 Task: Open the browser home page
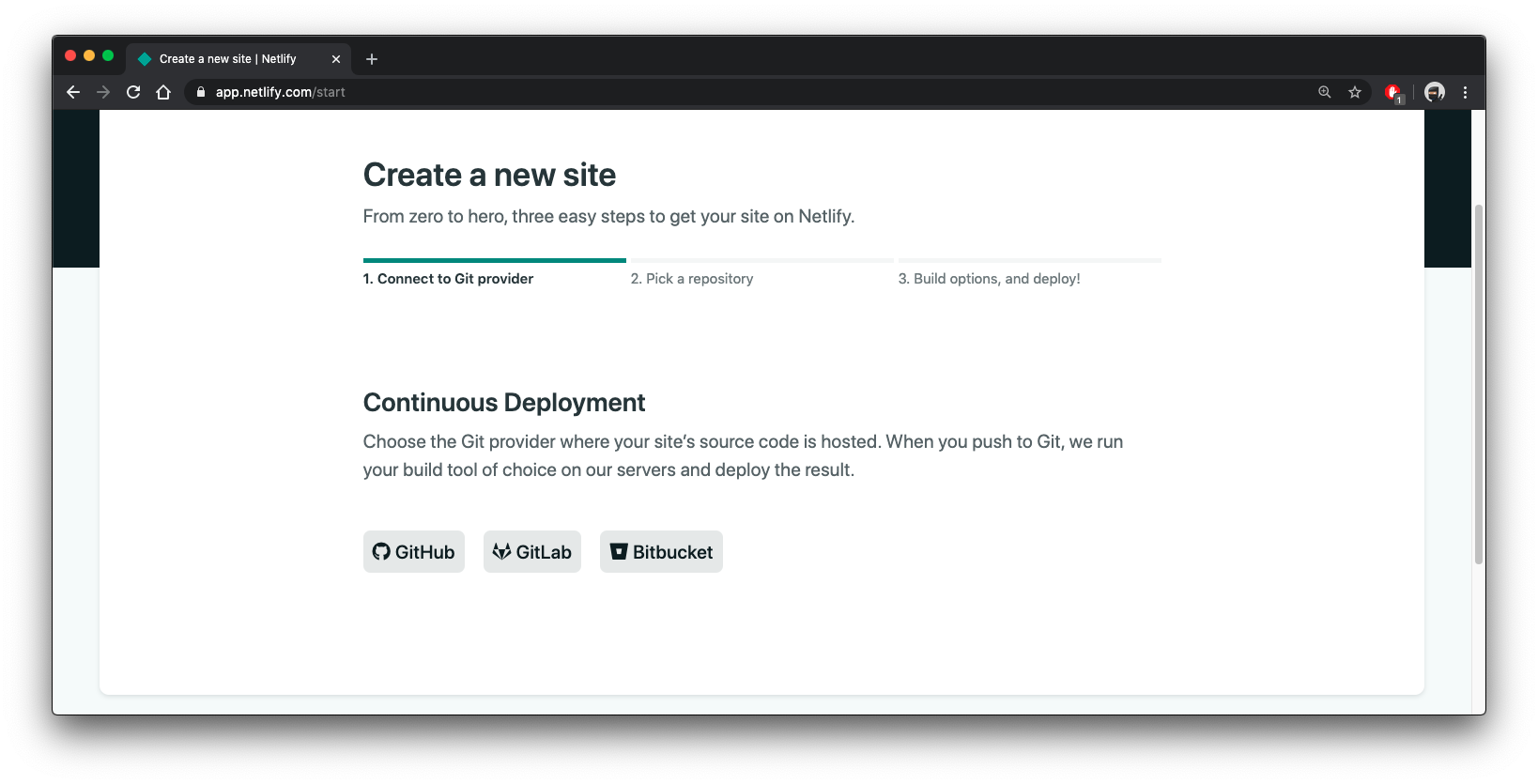tap(163, 92)
